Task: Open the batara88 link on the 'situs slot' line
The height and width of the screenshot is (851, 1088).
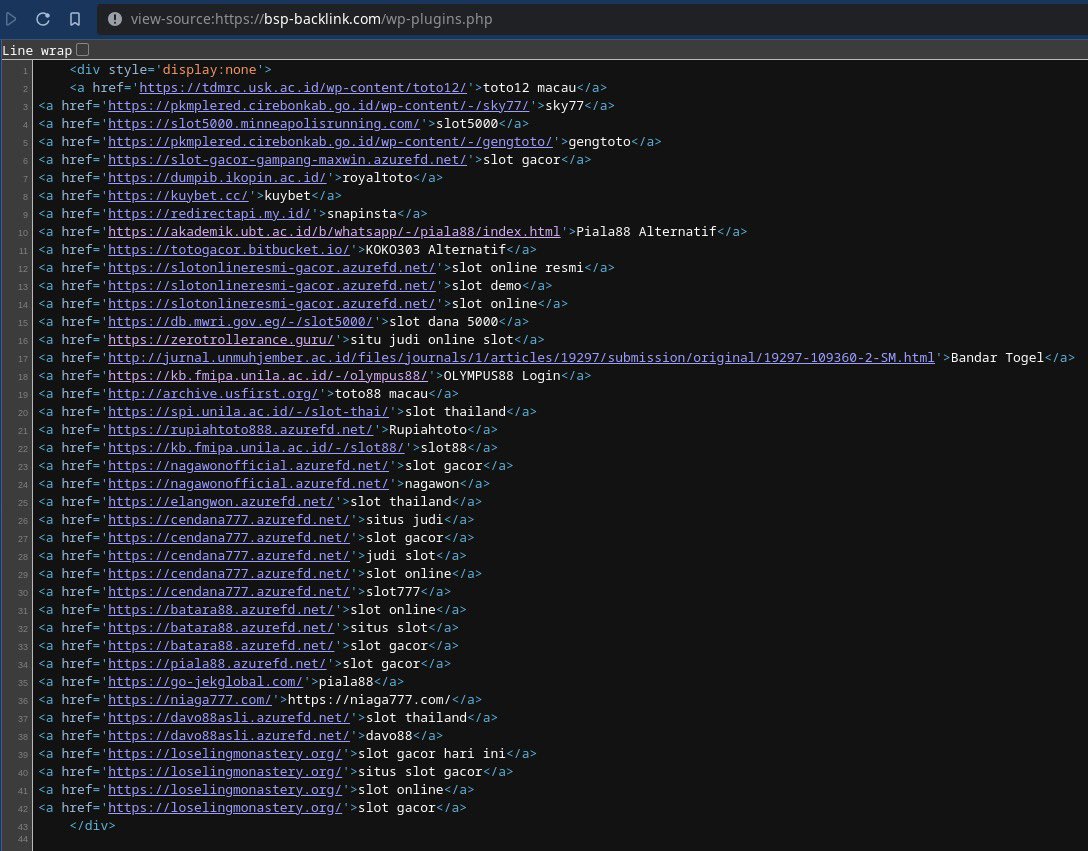Action: (x=221, y=629)
